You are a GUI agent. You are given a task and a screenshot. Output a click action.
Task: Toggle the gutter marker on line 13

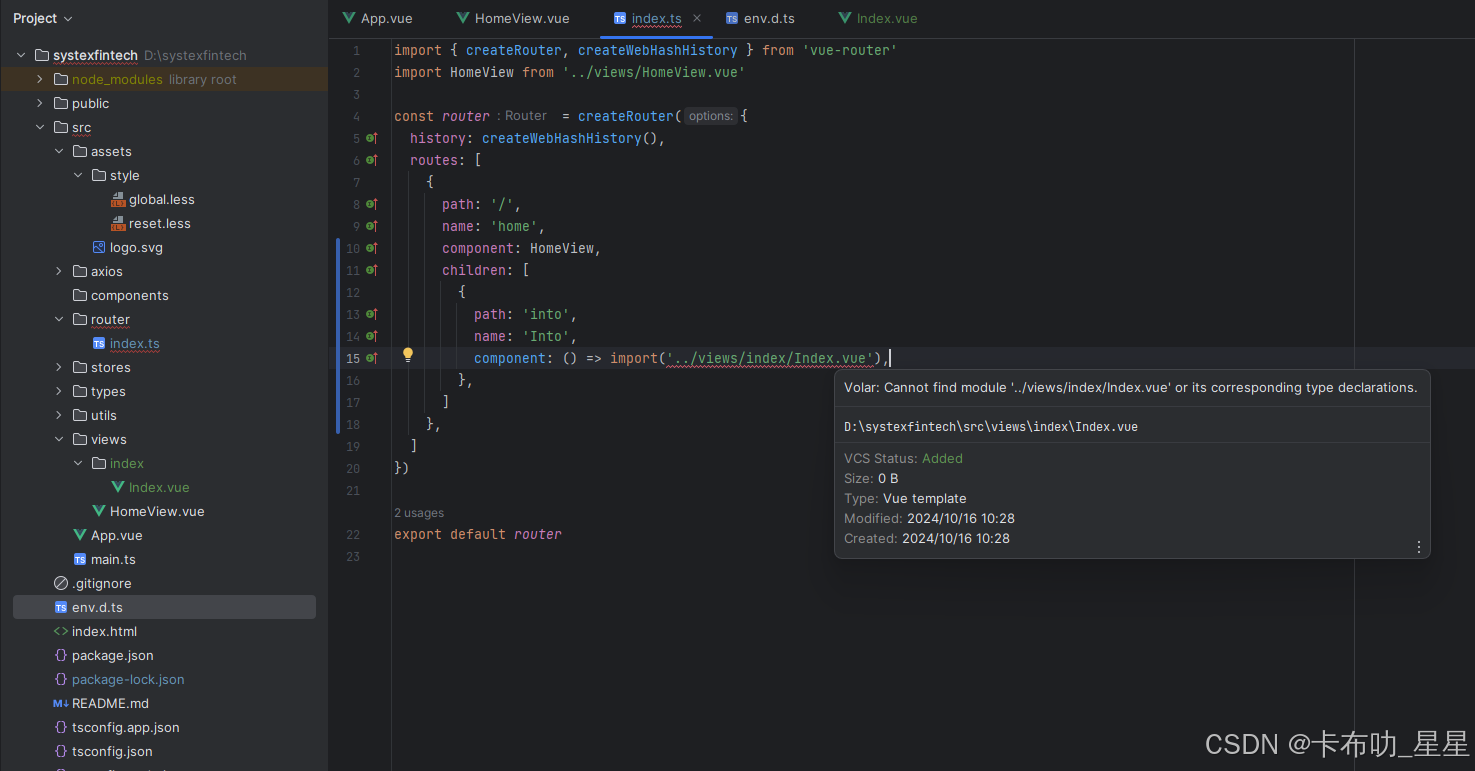(x=369, y=314)
